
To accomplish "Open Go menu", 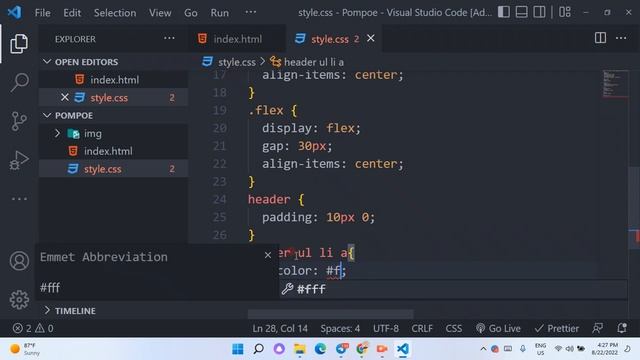I will [x=191, y=13].
